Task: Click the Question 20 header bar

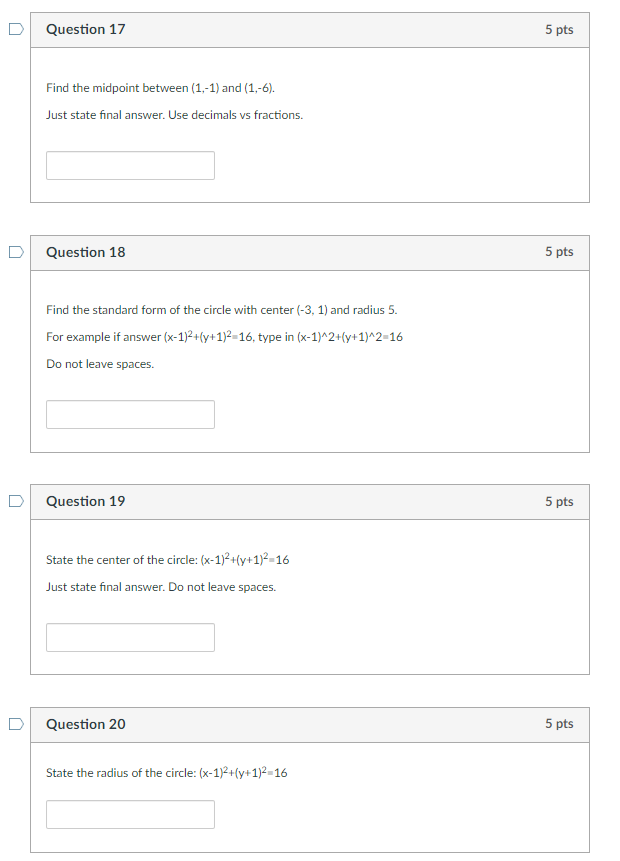Action: [x=310, y=724]
